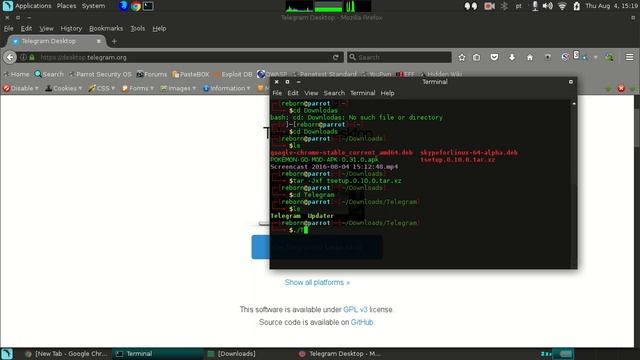Click the Firefox Search input field
This screenshot has height=360, width=640.
(x=399, y=57)
